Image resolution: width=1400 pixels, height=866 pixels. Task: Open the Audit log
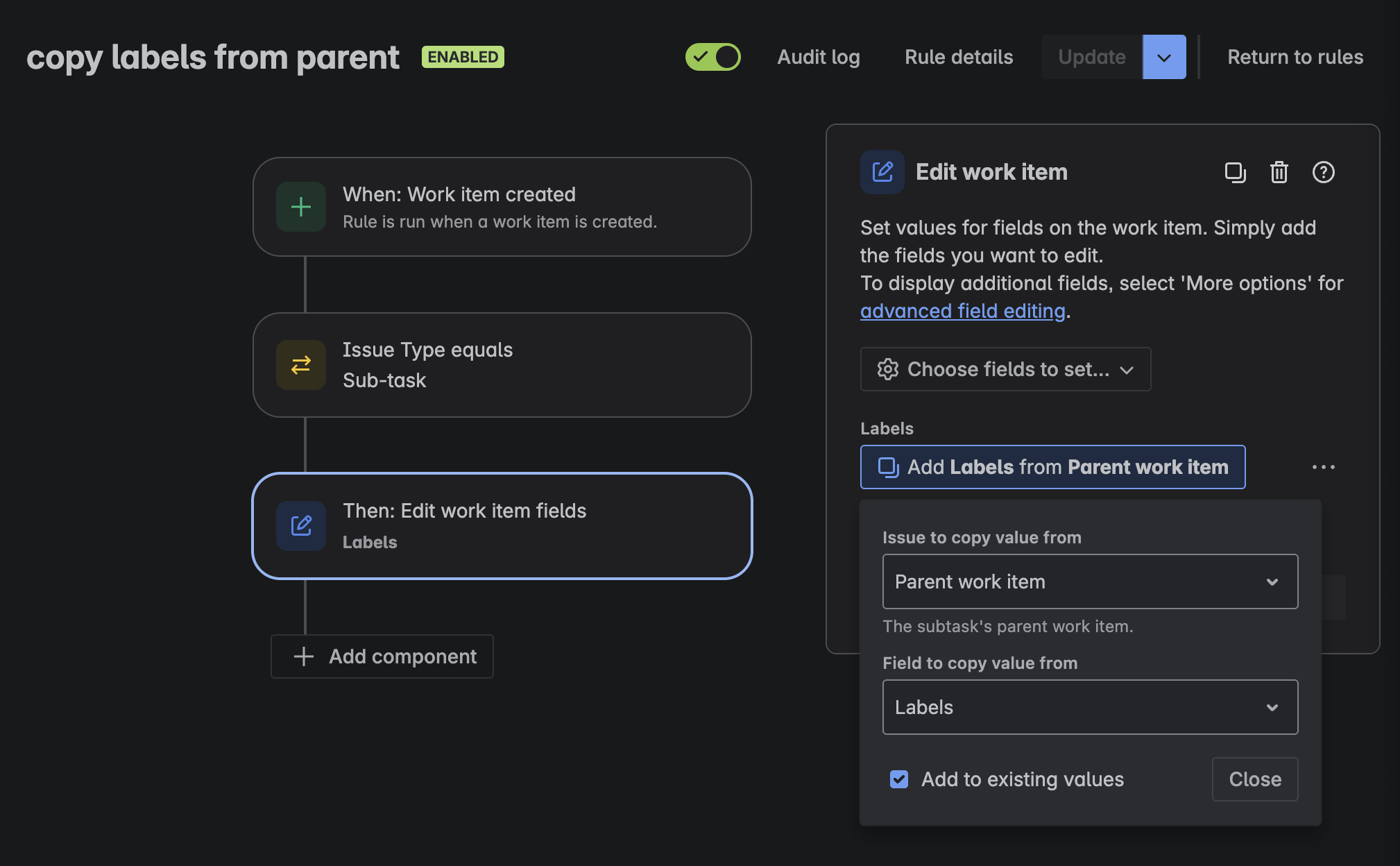(x=819, y=57)
